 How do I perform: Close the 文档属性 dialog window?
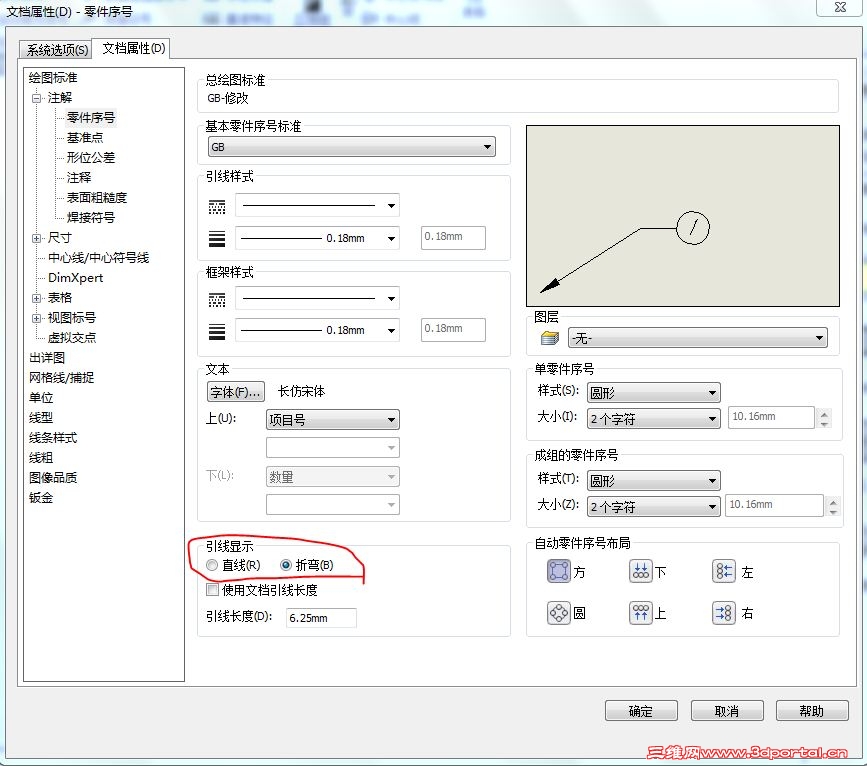click(x=840, y=7)
